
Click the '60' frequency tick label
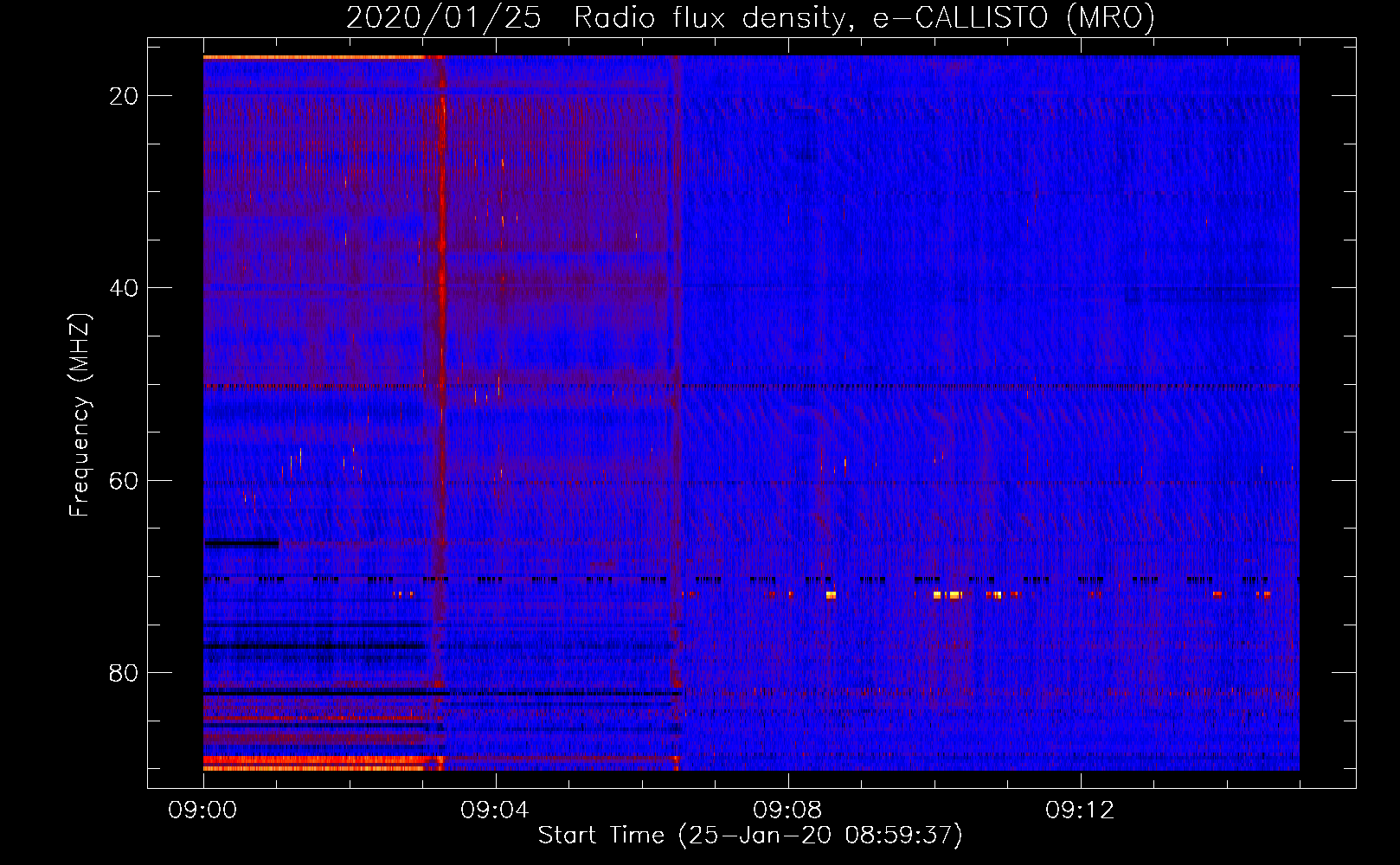tap(124, 480)
